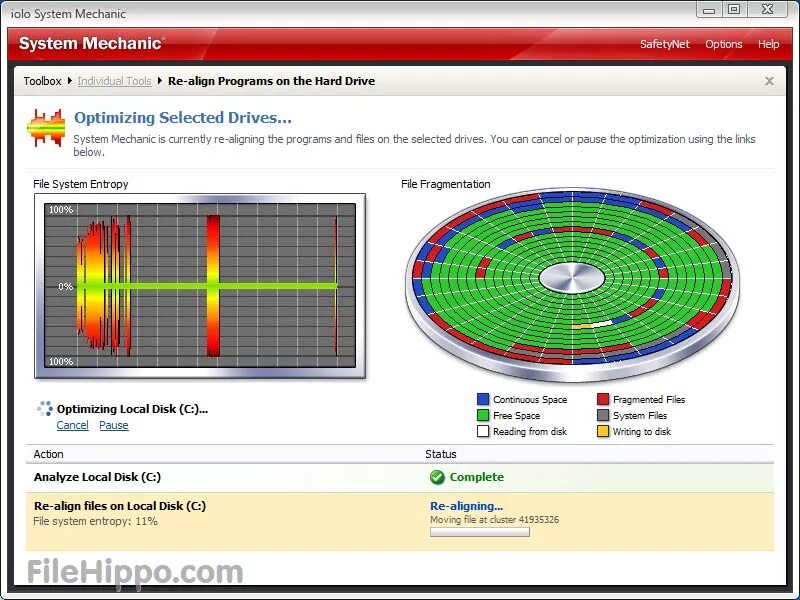Image resolution: width=800 pixels, height=600 pixels.
Task: Click the System Mechanic logo title
Action: (91, 43)
